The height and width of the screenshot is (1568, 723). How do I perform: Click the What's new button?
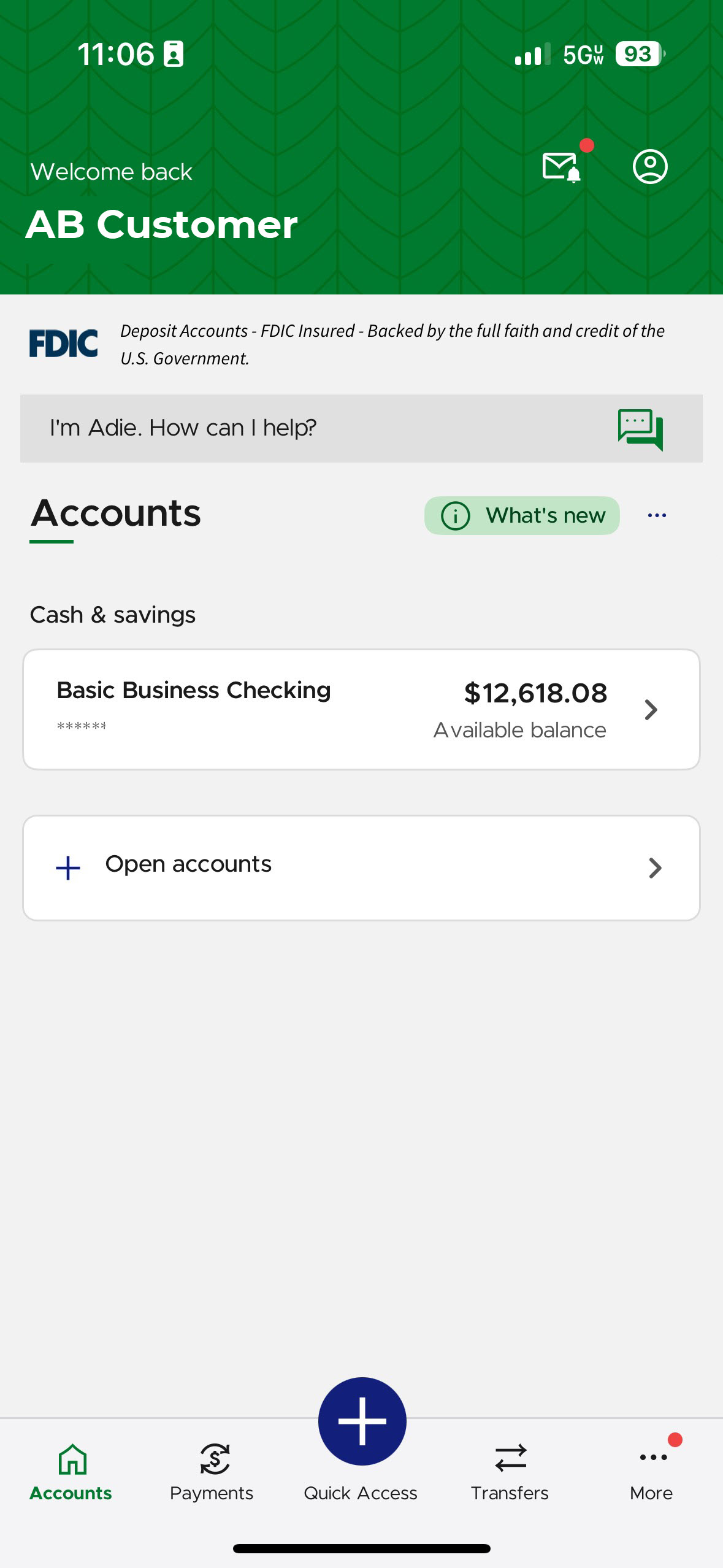tap(522, 515)
